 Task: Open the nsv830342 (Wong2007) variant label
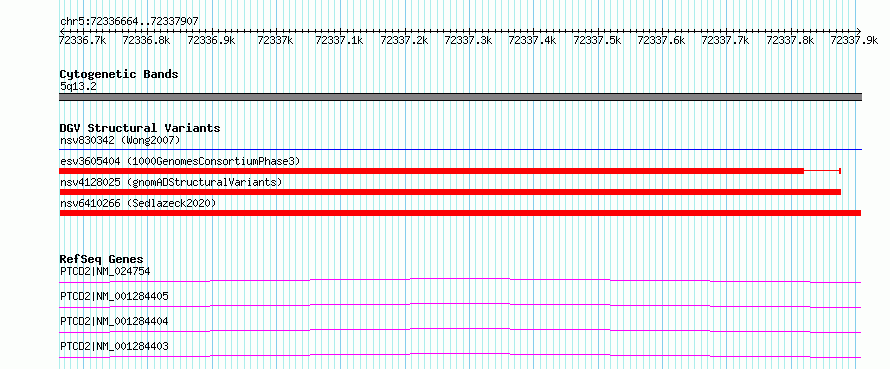pos(120,140)
